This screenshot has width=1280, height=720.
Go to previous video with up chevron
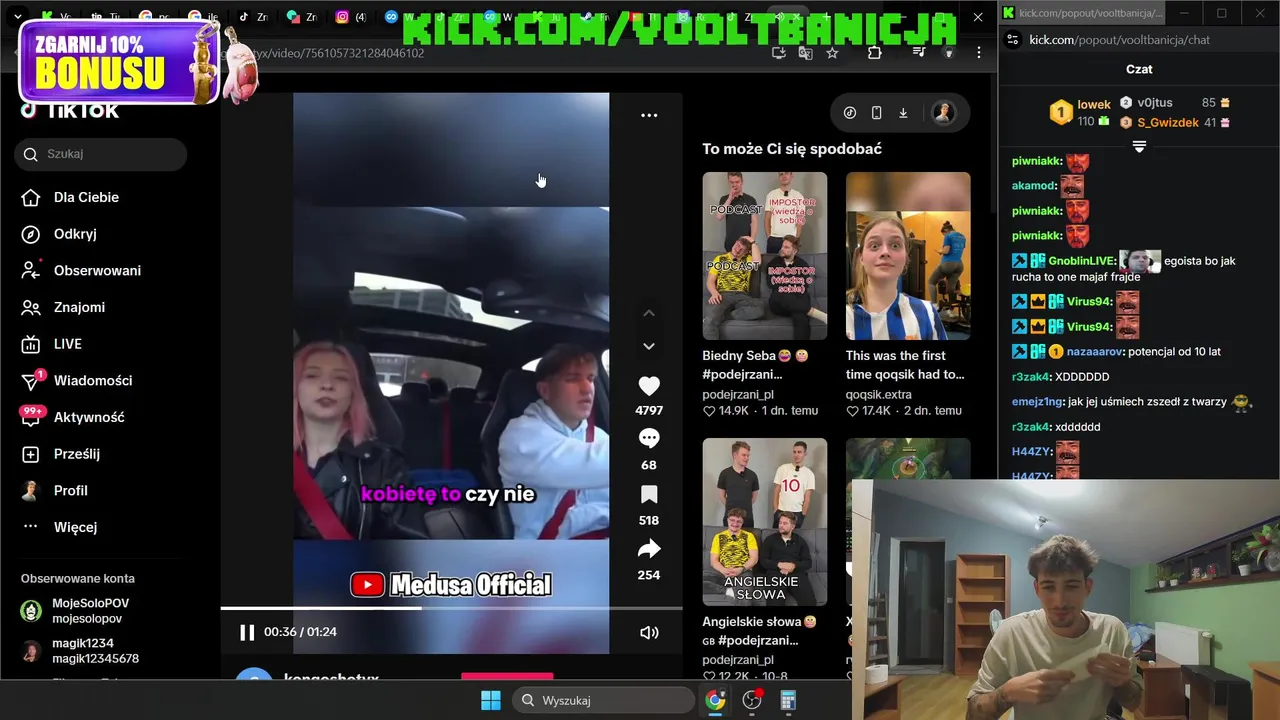649,313
